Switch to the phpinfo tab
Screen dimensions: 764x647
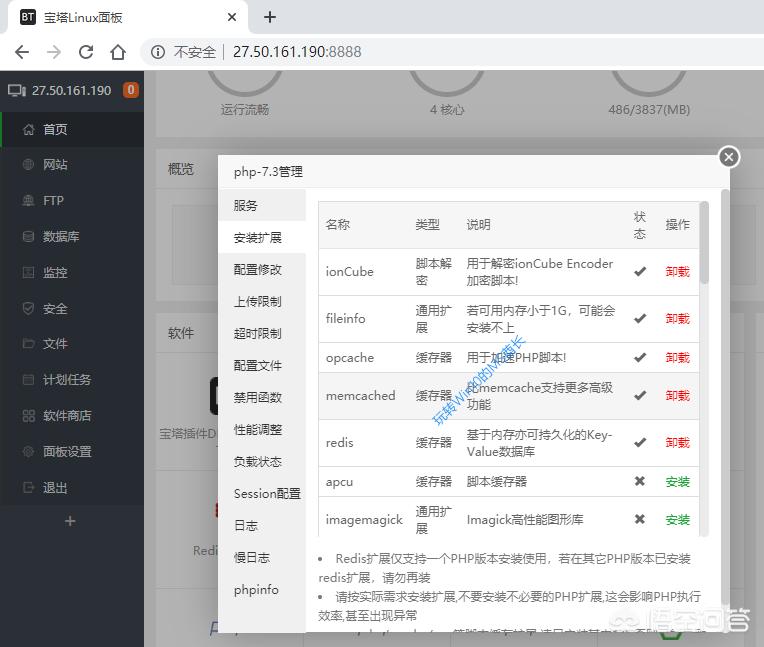click(x=262, y=590)
